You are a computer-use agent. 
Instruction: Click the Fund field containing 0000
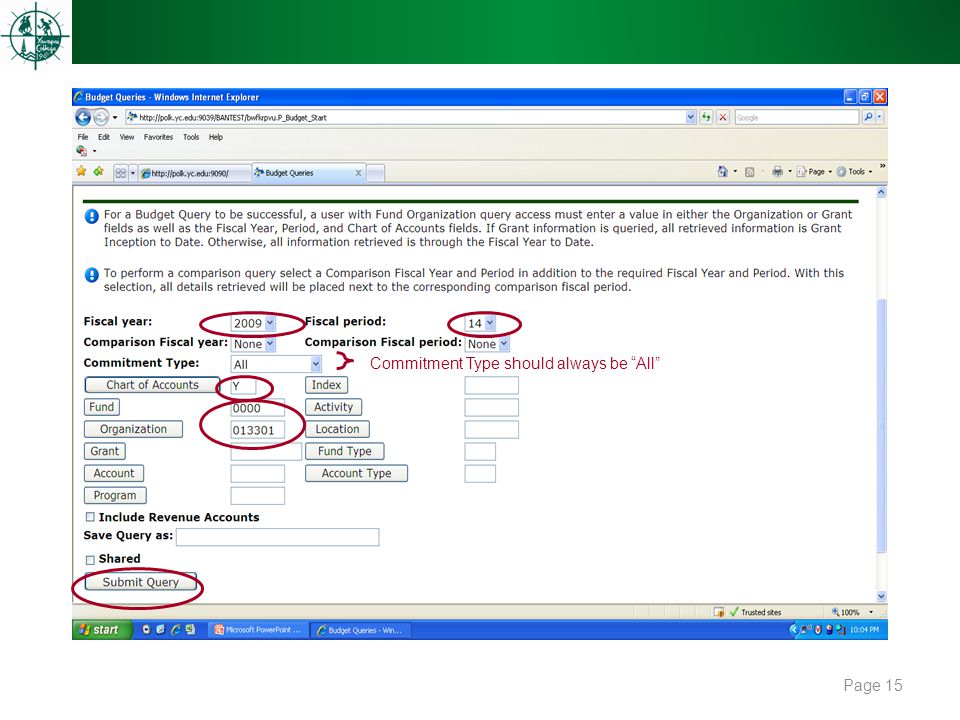[x=257, y=408]
